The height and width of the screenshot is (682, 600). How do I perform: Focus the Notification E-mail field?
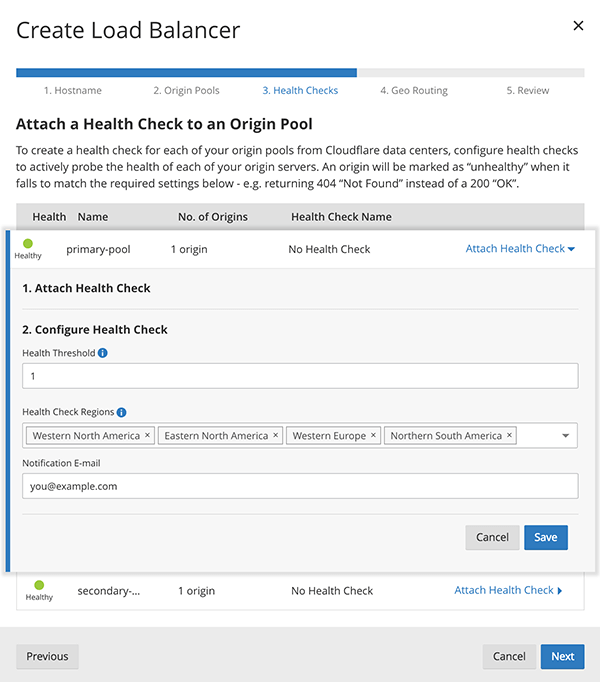tap(300, 486)
